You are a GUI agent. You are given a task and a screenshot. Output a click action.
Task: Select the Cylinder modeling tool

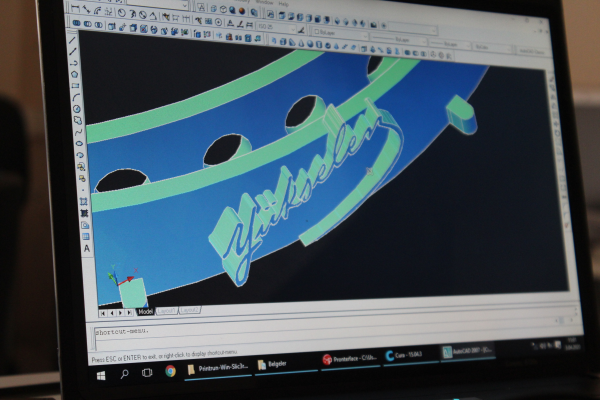(x=319, y=45)
